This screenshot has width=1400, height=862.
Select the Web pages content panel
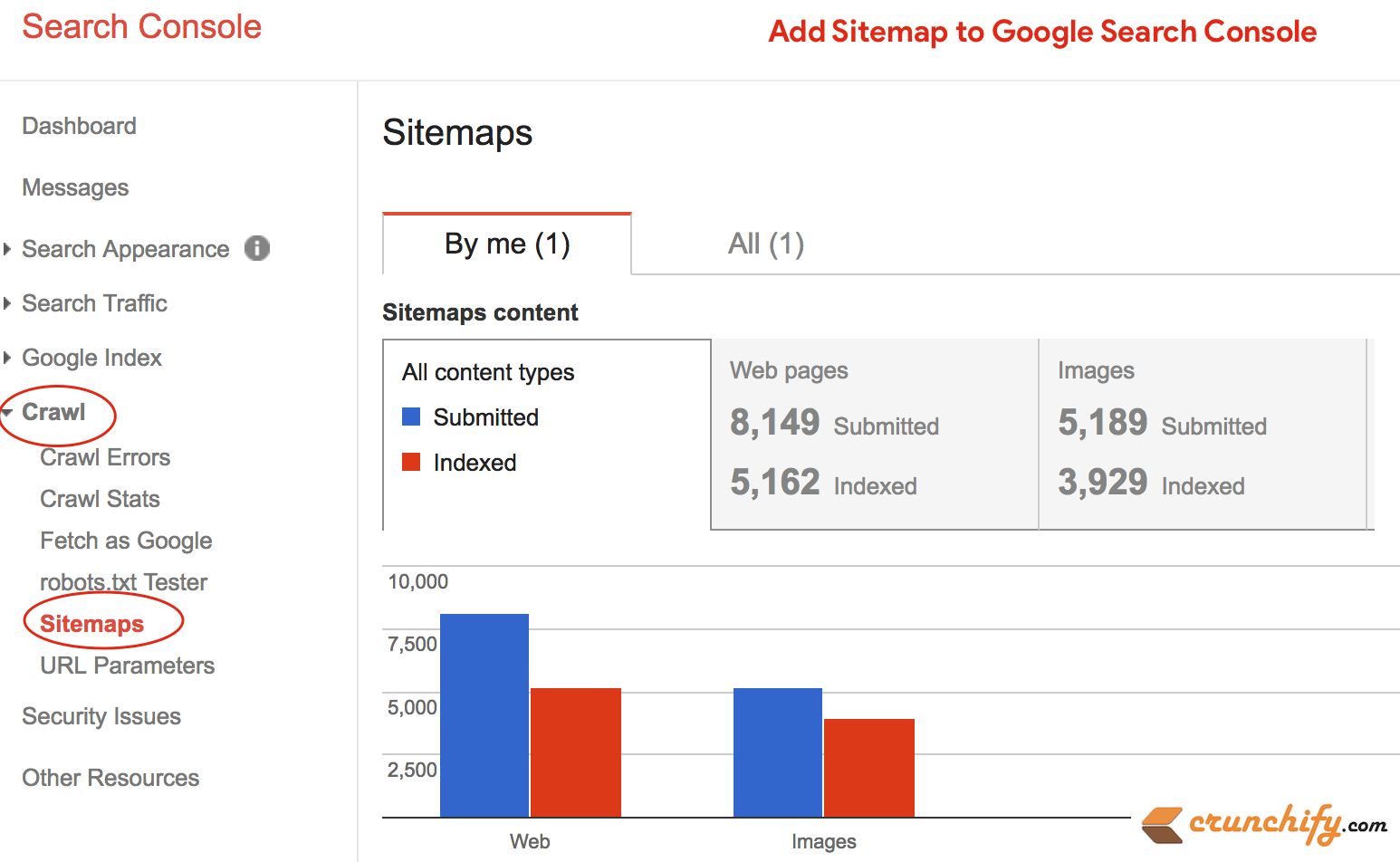pos(875,435)
